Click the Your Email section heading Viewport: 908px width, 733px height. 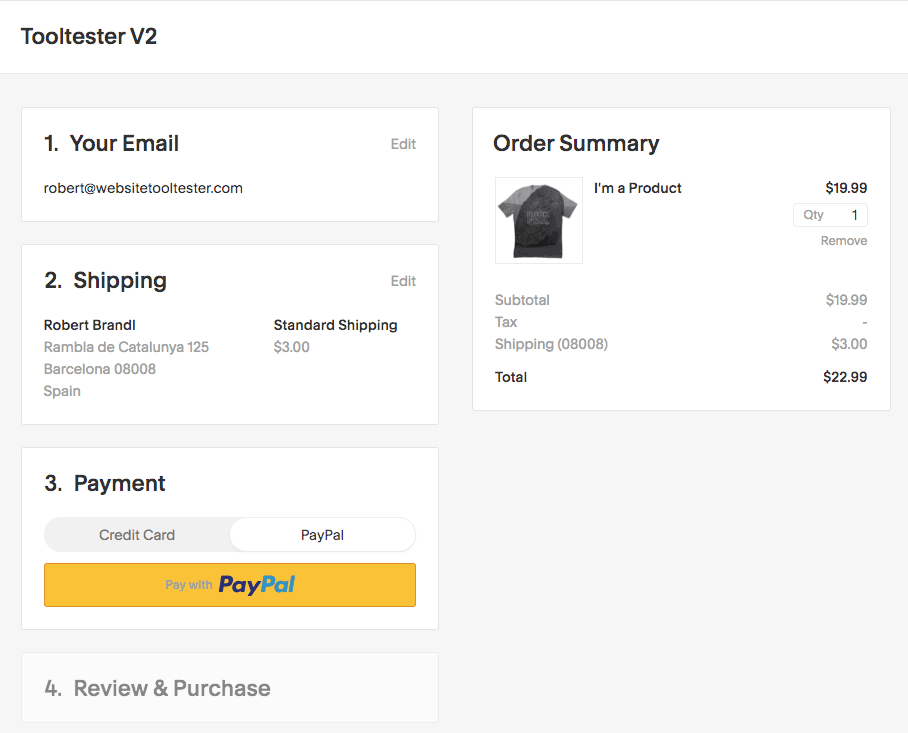click(111, 144)
